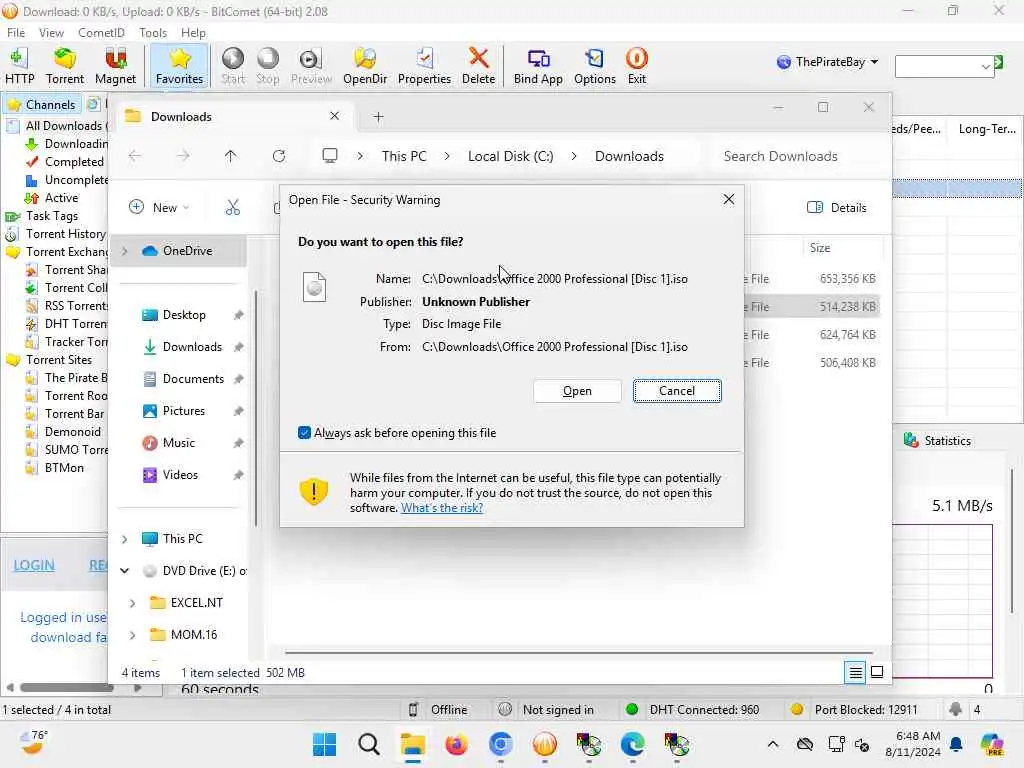The width and height of the screenshot is (1024, 768).
Task: Click the Cut scissors icon in Explorer
Action: (232, 208)
